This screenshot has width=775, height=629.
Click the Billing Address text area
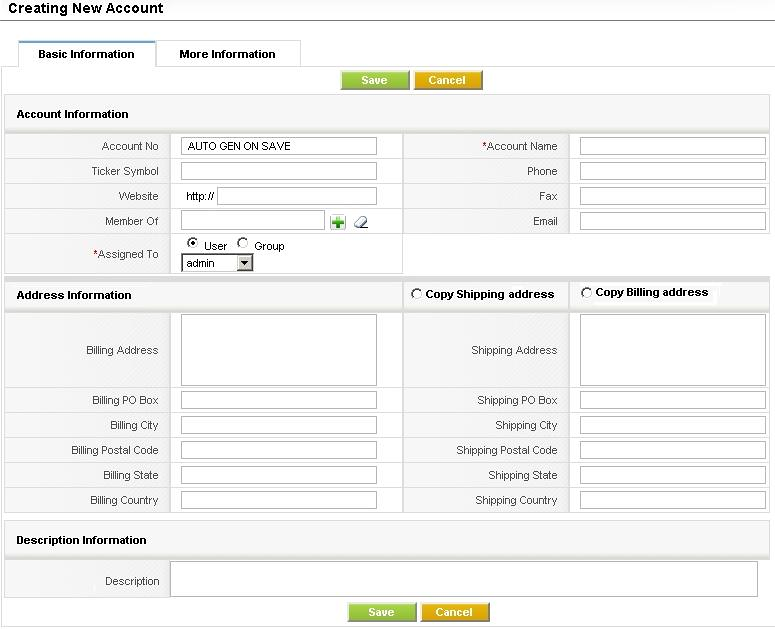click(x=279, y=350)
